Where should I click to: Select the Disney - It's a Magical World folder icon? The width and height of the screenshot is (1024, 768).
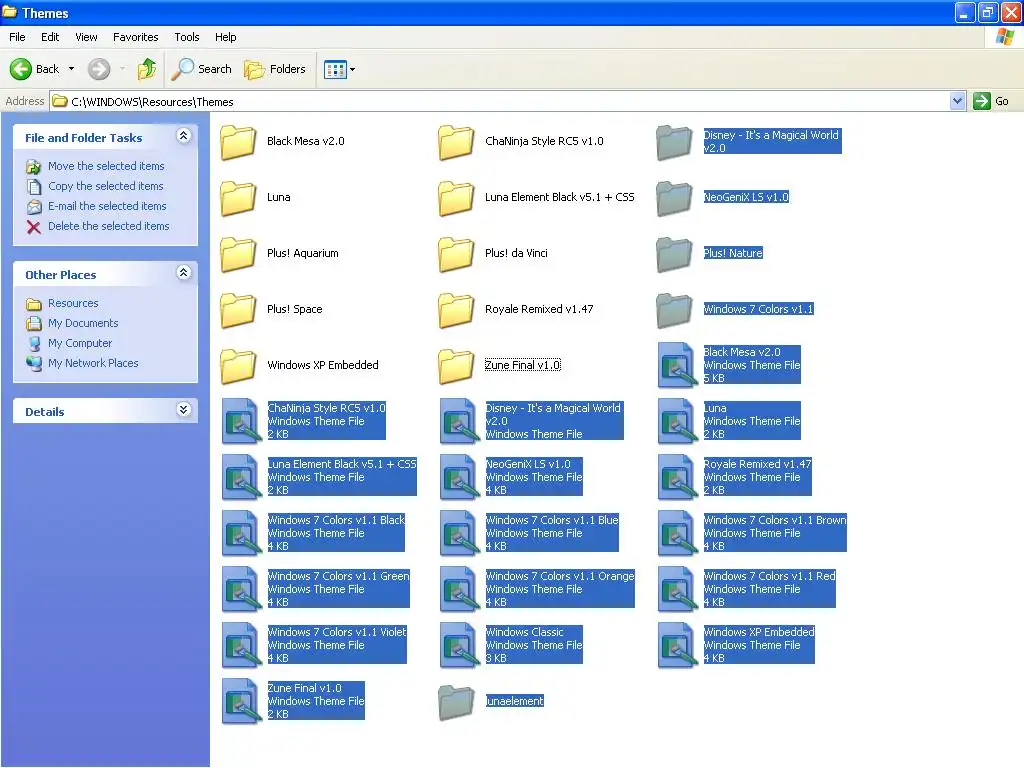tap(675, 142)
